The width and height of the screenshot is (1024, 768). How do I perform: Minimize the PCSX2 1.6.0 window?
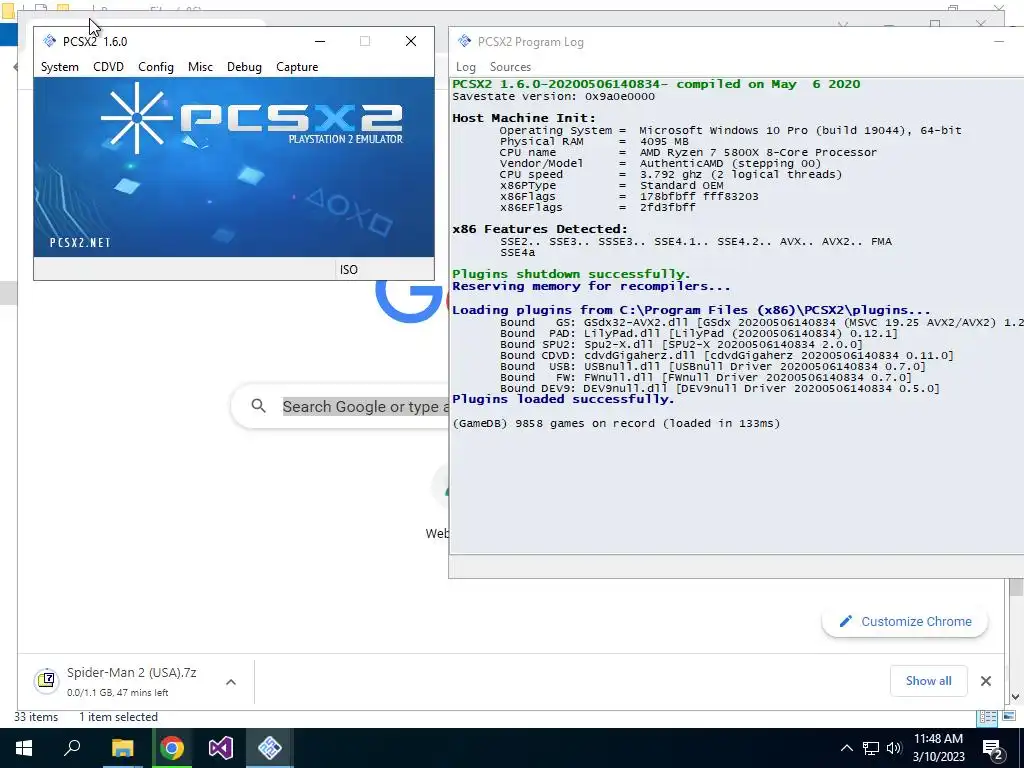coord(320,41)
